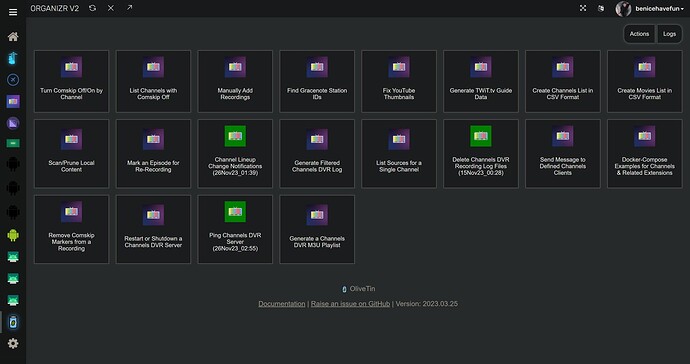
Task: Run Manually Add Recordings action
Action: click(x=235, y=81)
